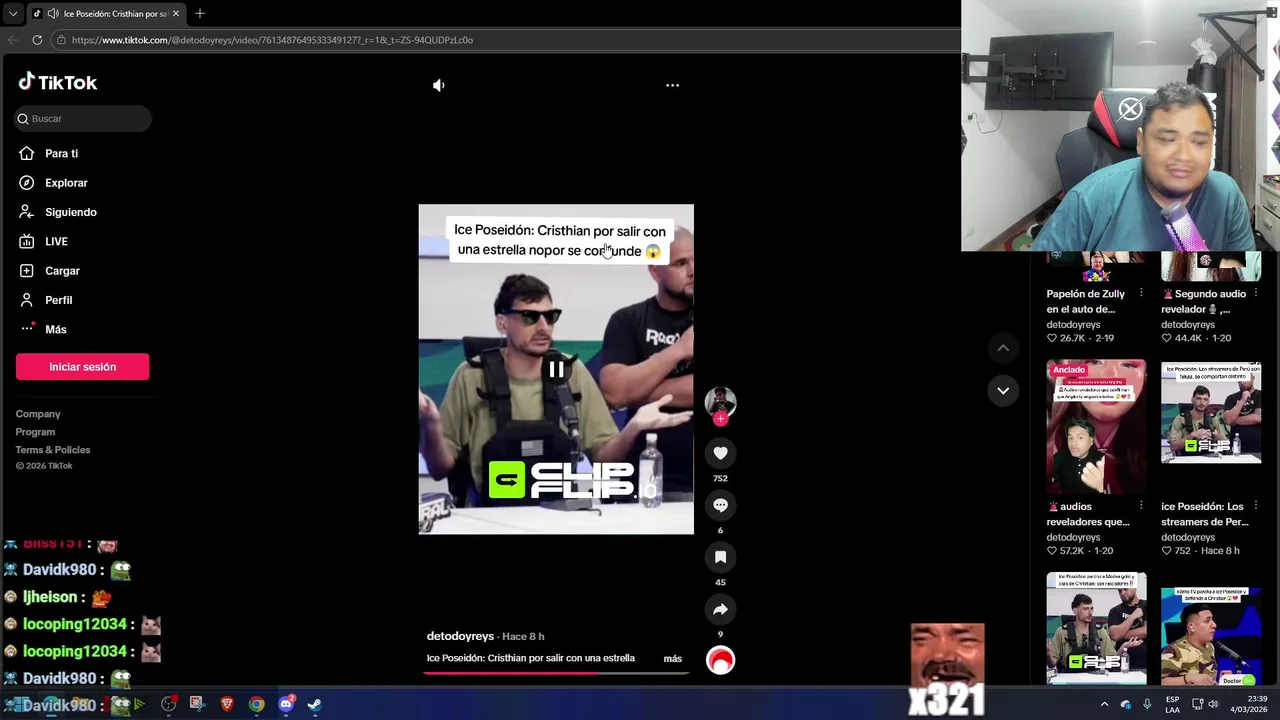
Task: Open the browser tab list dropdown
Action: point(12,14)
